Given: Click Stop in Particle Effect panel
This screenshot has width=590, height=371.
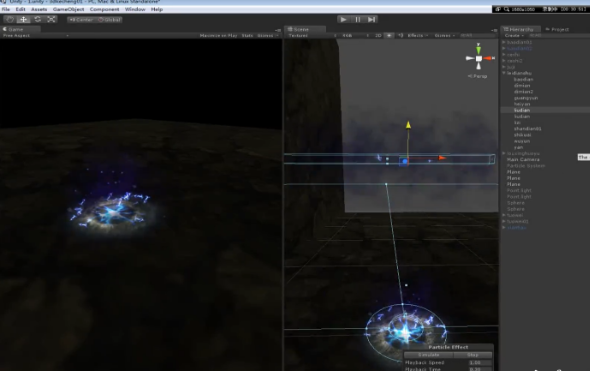Looking at the screenshot, I should coord(473,355).
